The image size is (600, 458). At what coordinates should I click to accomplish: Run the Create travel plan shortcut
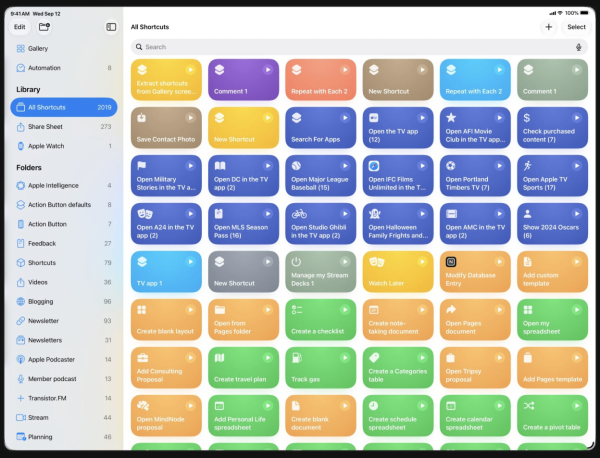point(268,358)
